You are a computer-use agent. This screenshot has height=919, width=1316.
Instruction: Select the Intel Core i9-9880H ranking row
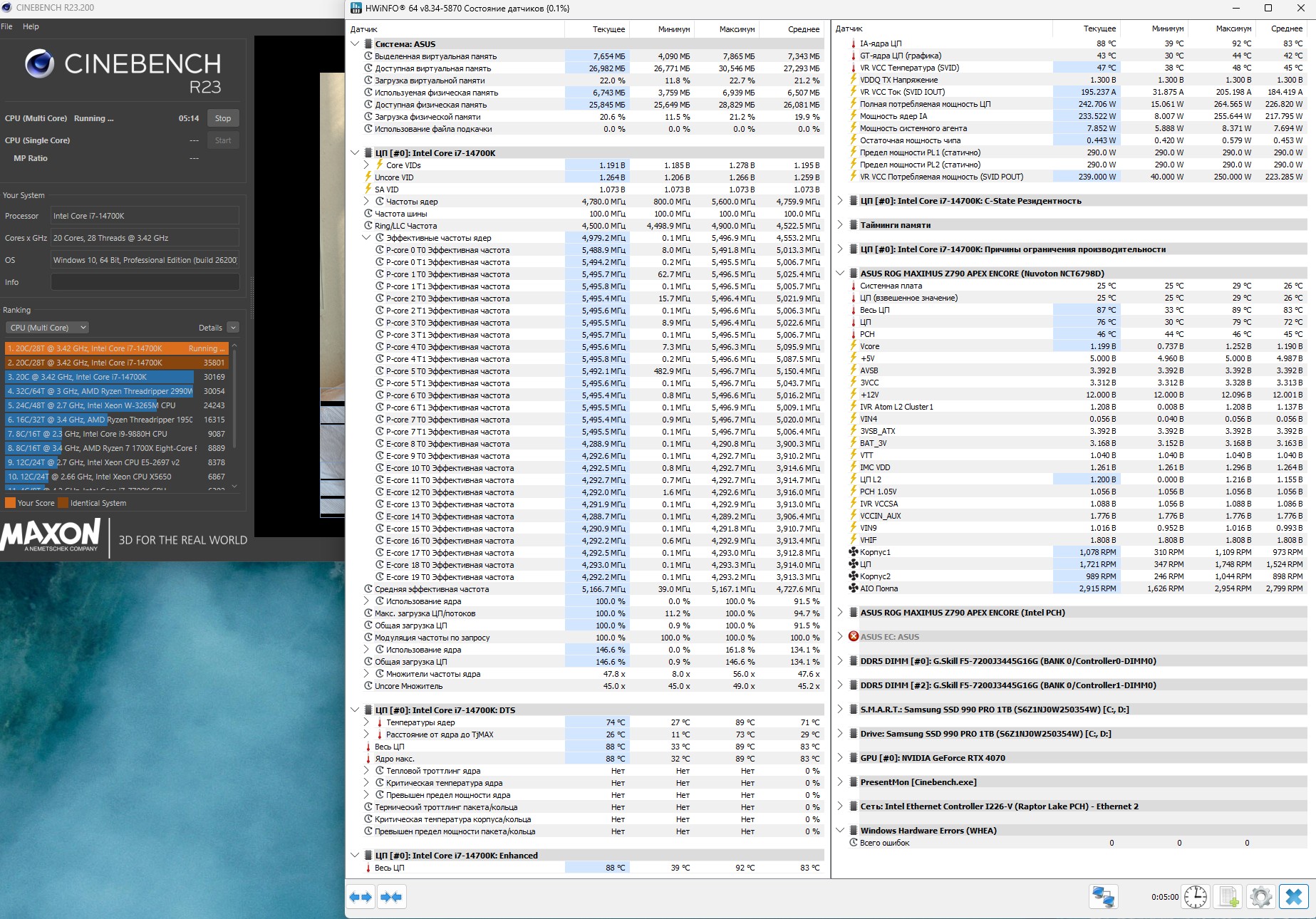click(116, 434)
